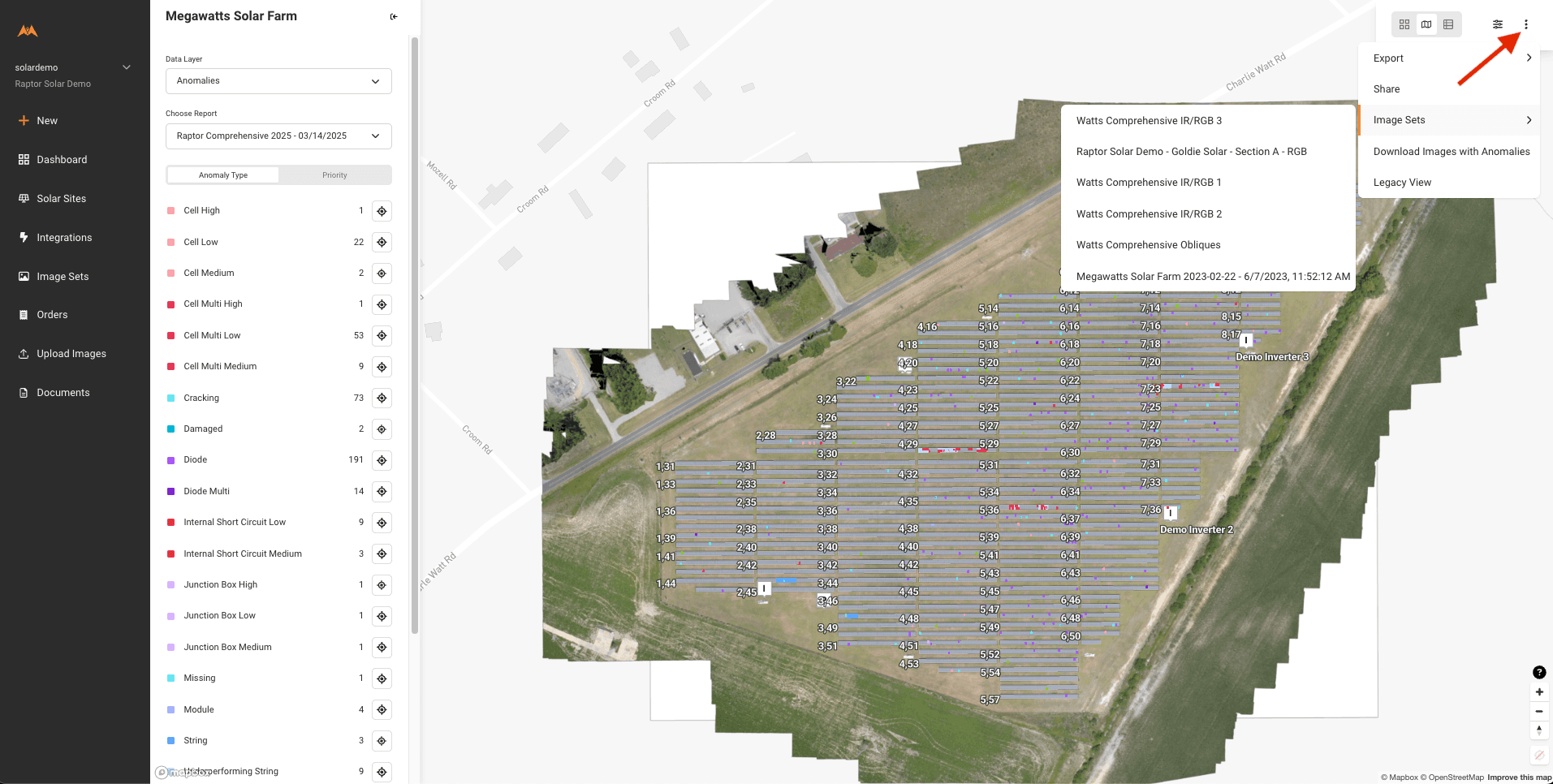Select the Priority toggle
This screenshot has height=784, width=1553.
pos(334,175)
